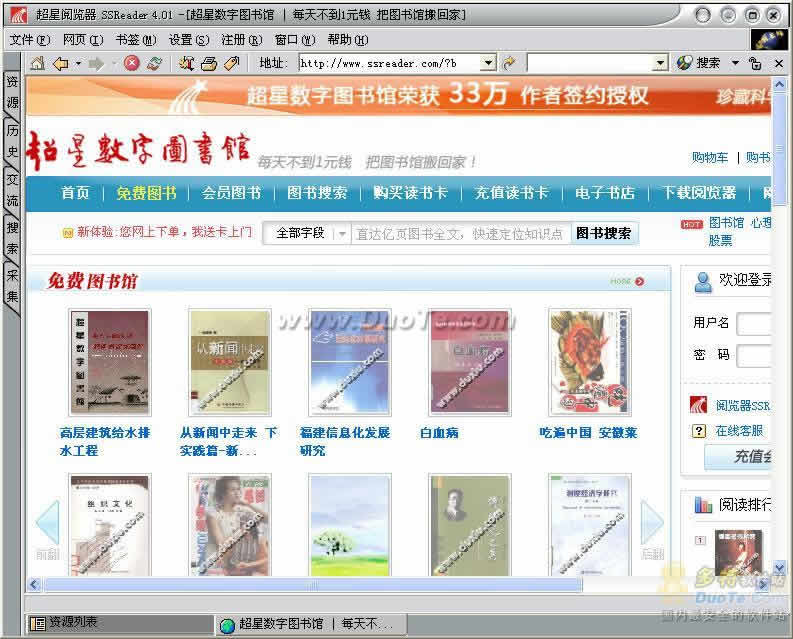Click the red more arrow in 免费图书馆 header
The height and width of the screenshot is (639, 793).
pos(640,281)
